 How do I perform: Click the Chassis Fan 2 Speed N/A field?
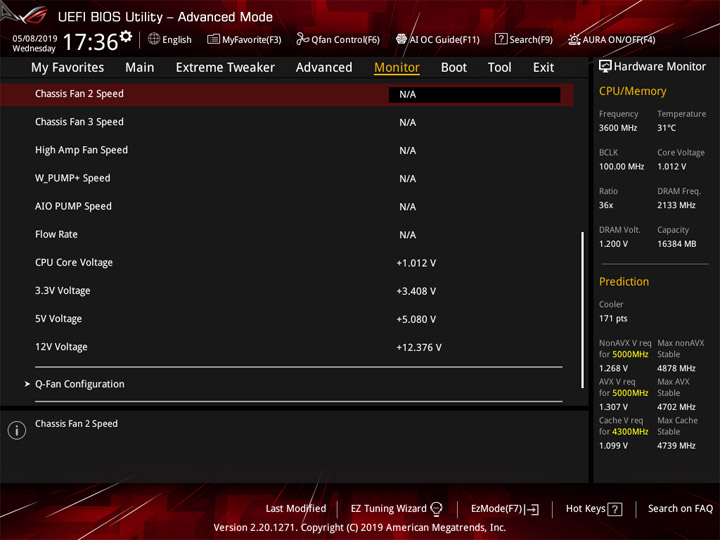474,95
